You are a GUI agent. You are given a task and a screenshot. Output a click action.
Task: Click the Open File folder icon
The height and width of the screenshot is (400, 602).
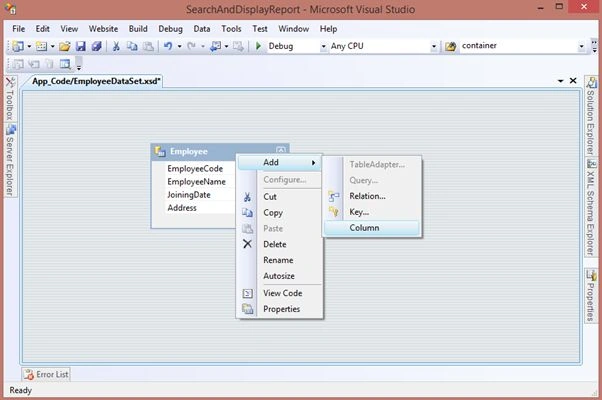tap(65, 46)
